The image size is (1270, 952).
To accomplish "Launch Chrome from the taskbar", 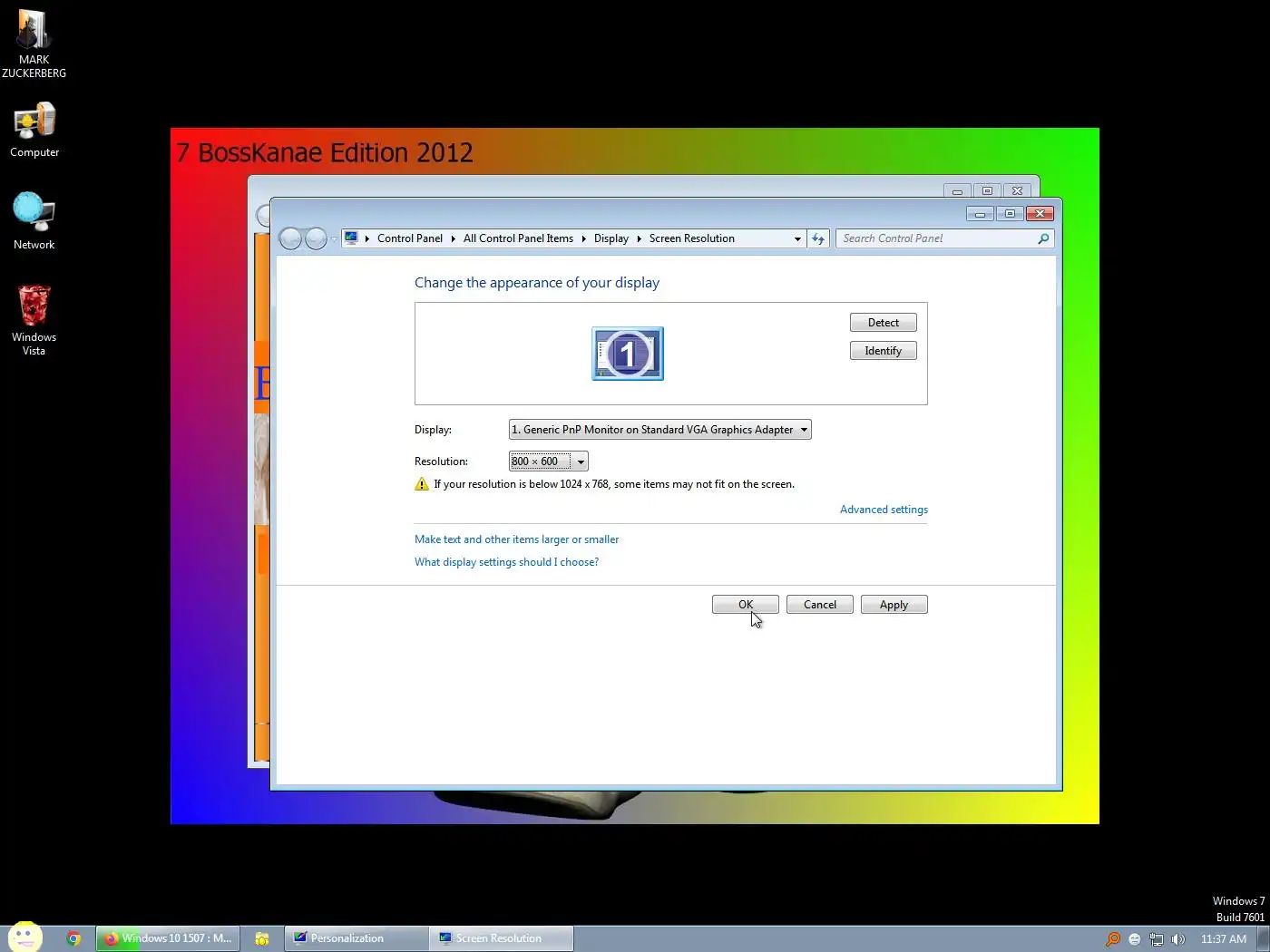I will pos(73,938).
